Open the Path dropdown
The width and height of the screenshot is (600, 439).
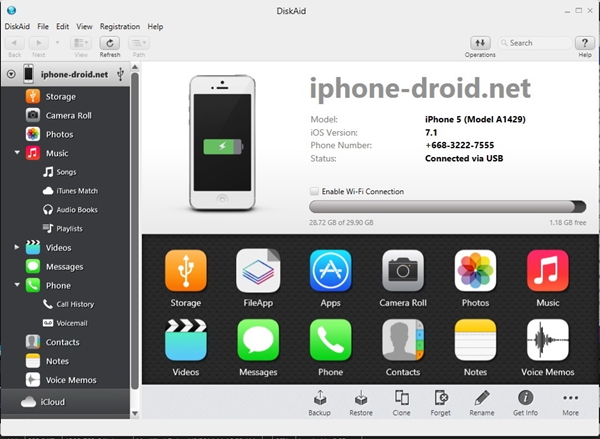point(139,43)
